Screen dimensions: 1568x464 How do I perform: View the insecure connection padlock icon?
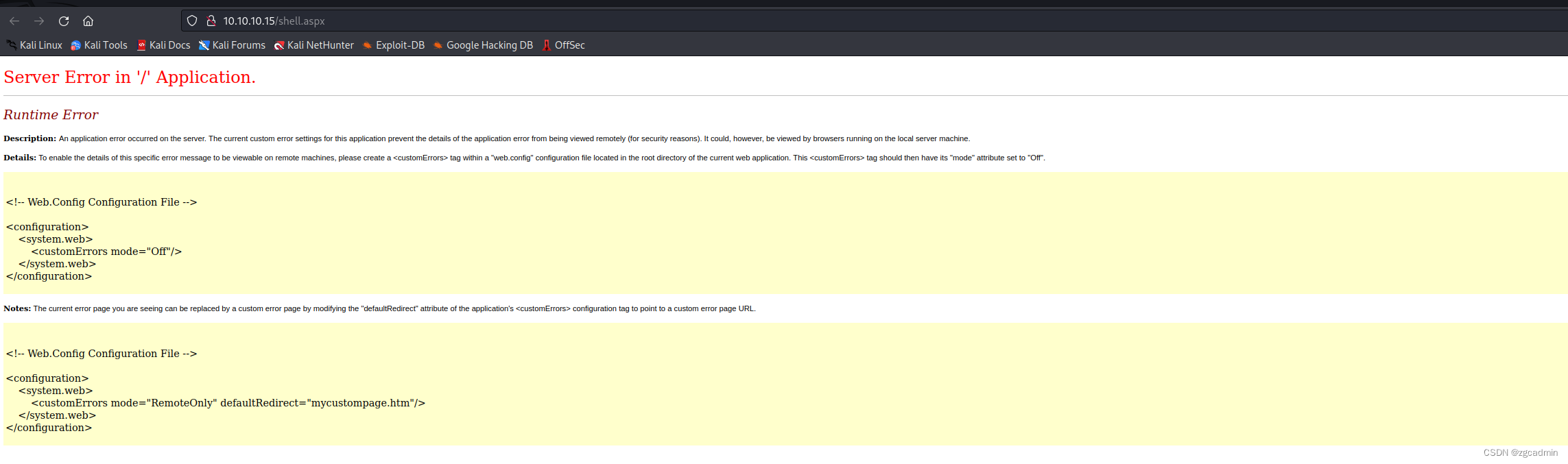pos(211,21)
